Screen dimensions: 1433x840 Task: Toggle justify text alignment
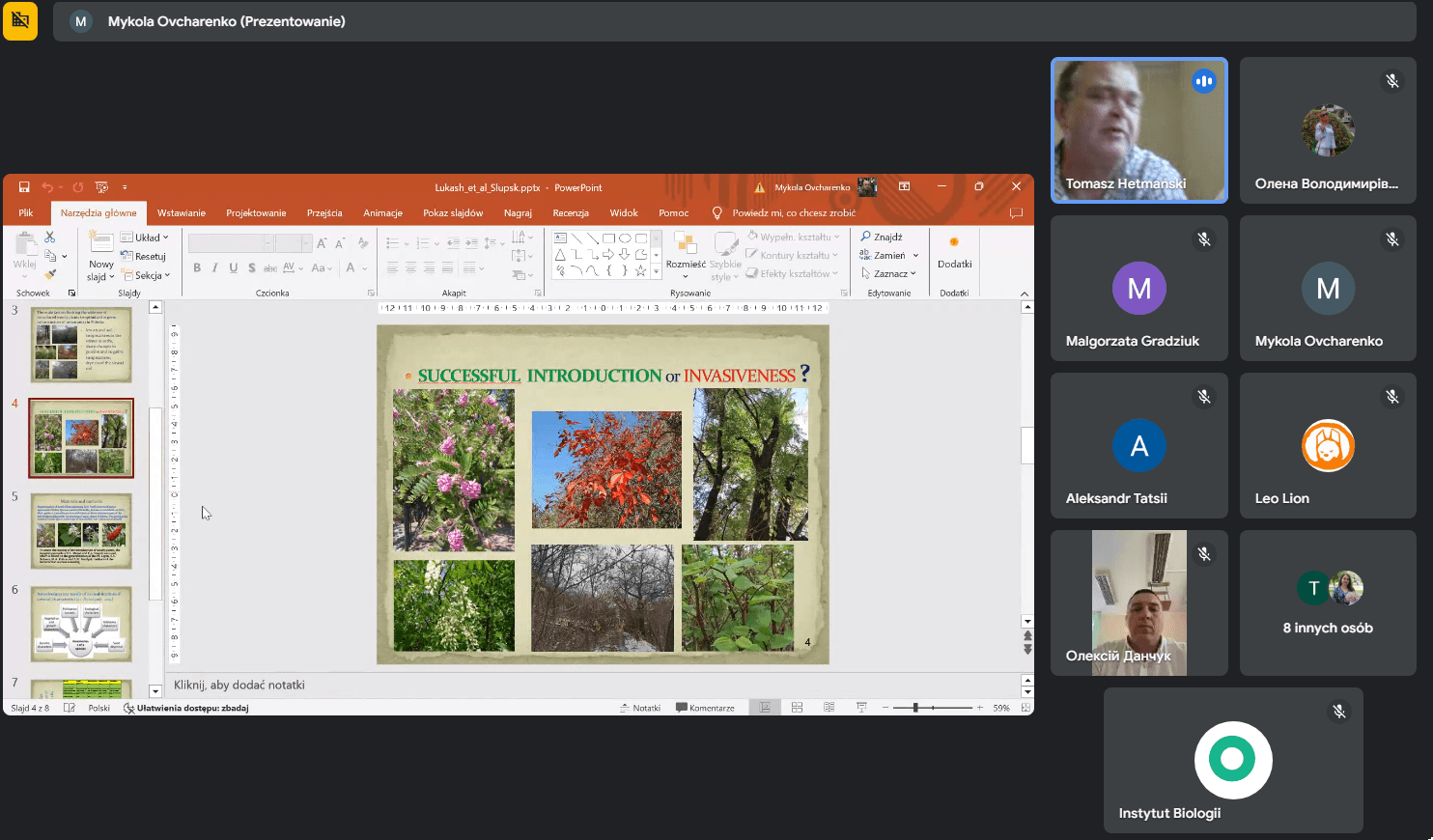[x=447, y=268]
